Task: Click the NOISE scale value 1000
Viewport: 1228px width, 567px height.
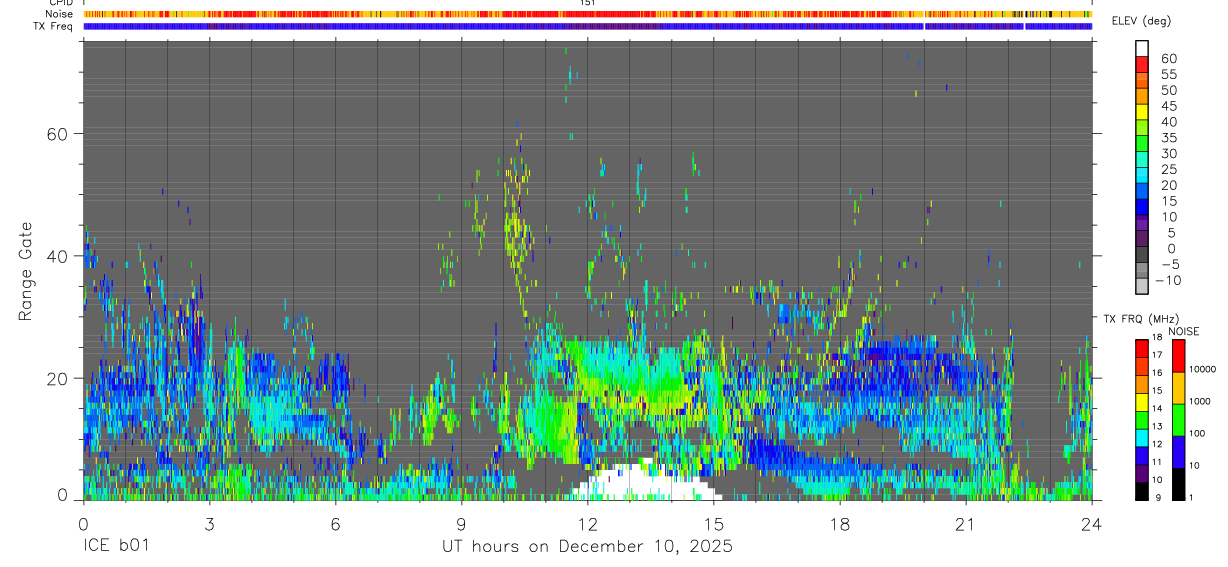Action: (x=1199, y=400)
